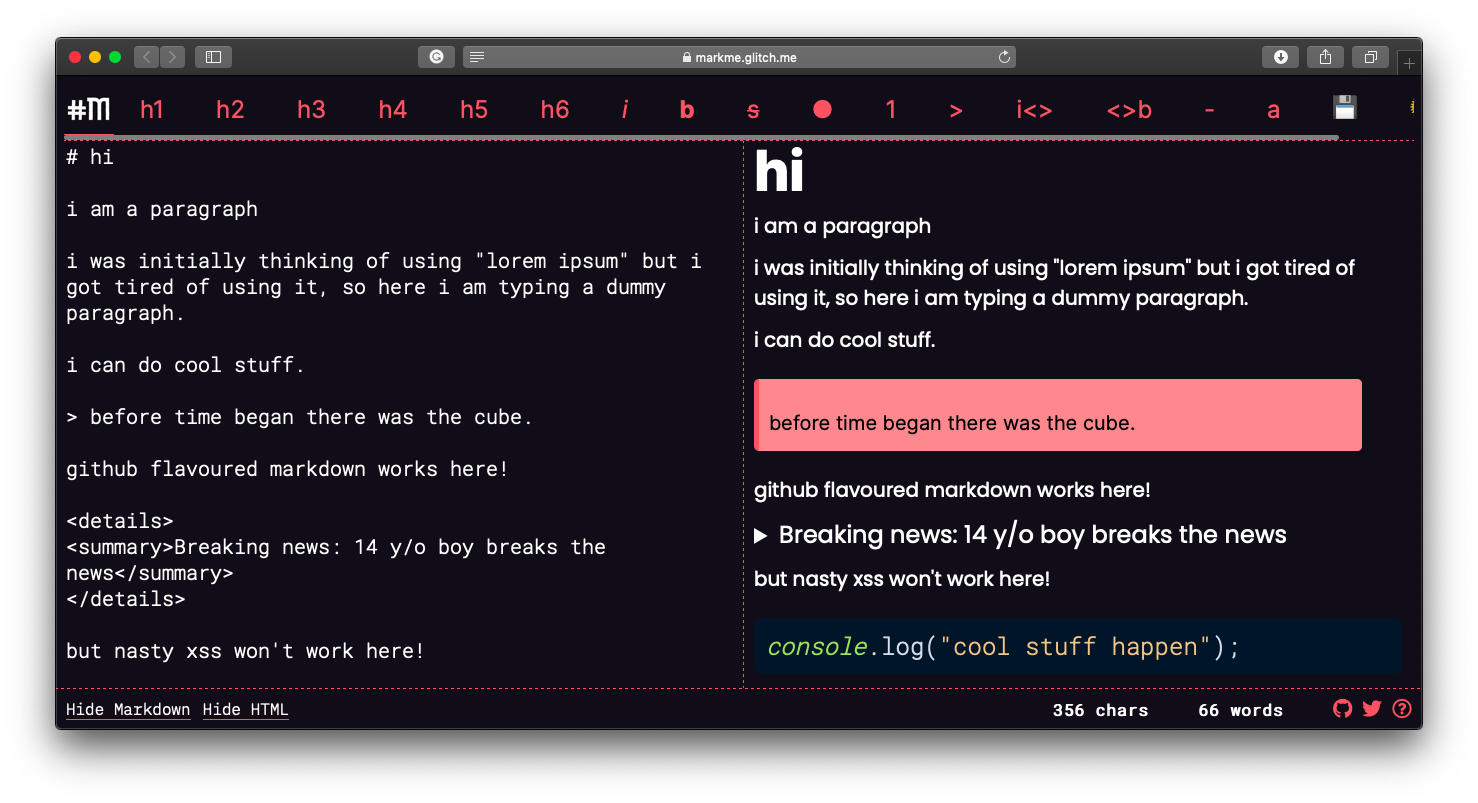Insert heading 2 with h2 button
Image resolution: width=1478 pixels, height=803 pixels.
tap(230, 109)
